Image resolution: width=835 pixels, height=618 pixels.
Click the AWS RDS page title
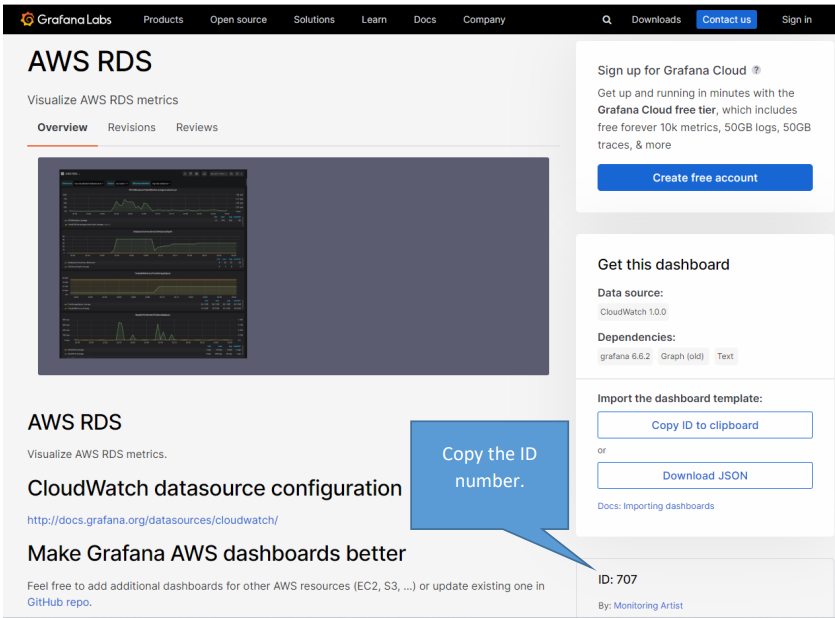pos(89,61)
